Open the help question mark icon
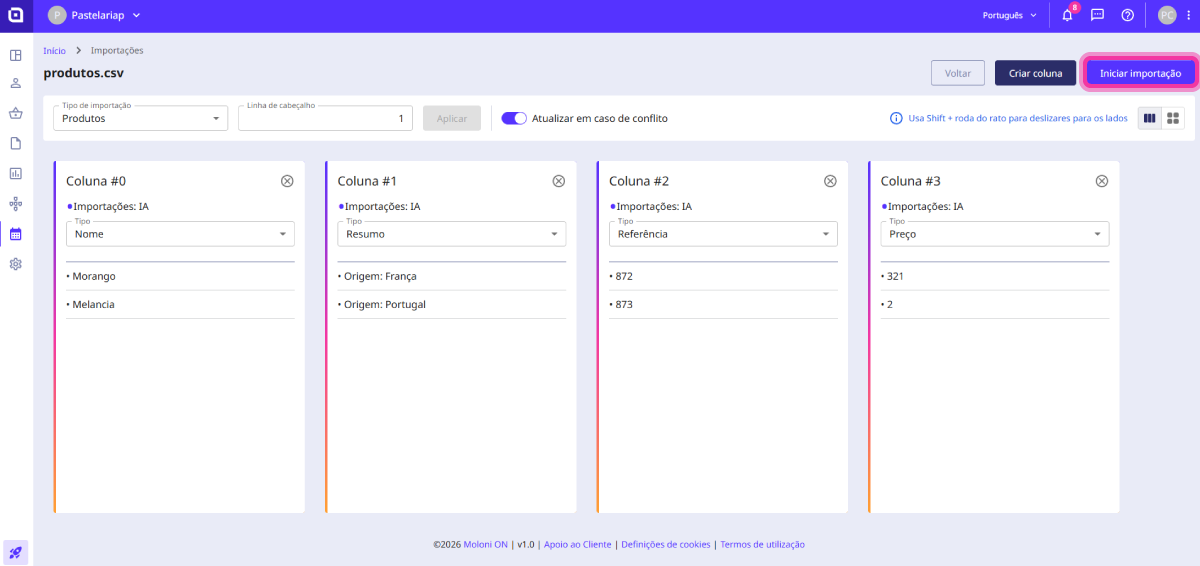The width and height of the screenshot is (1200, 566). tap(1127, 15)
